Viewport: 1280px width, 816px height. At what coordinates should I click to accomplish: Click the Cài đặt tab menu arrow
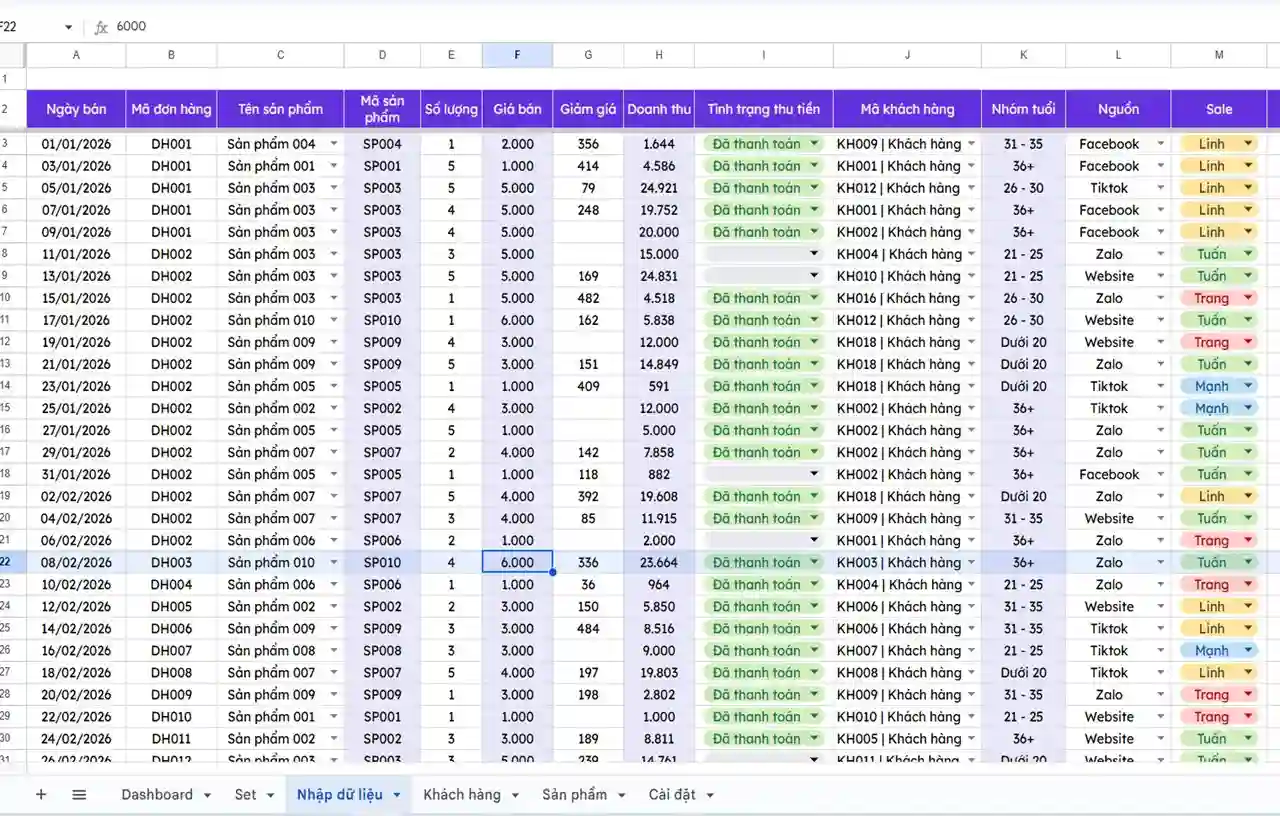[x=710, y=796]
